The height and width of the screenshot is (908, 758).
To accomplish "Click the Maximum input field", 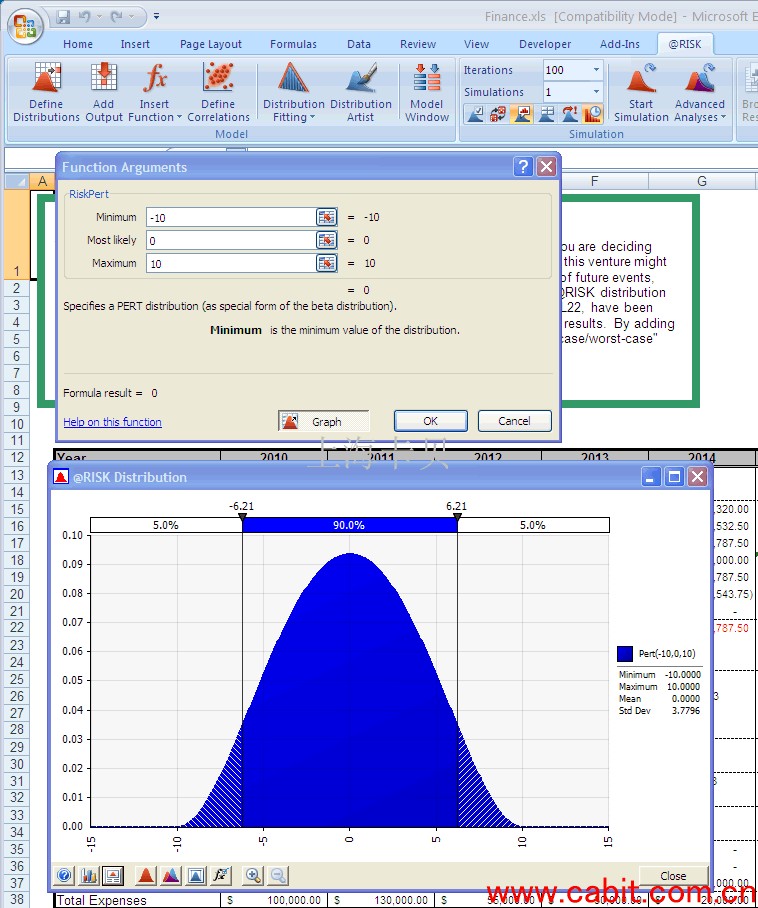I will point(231,263).
